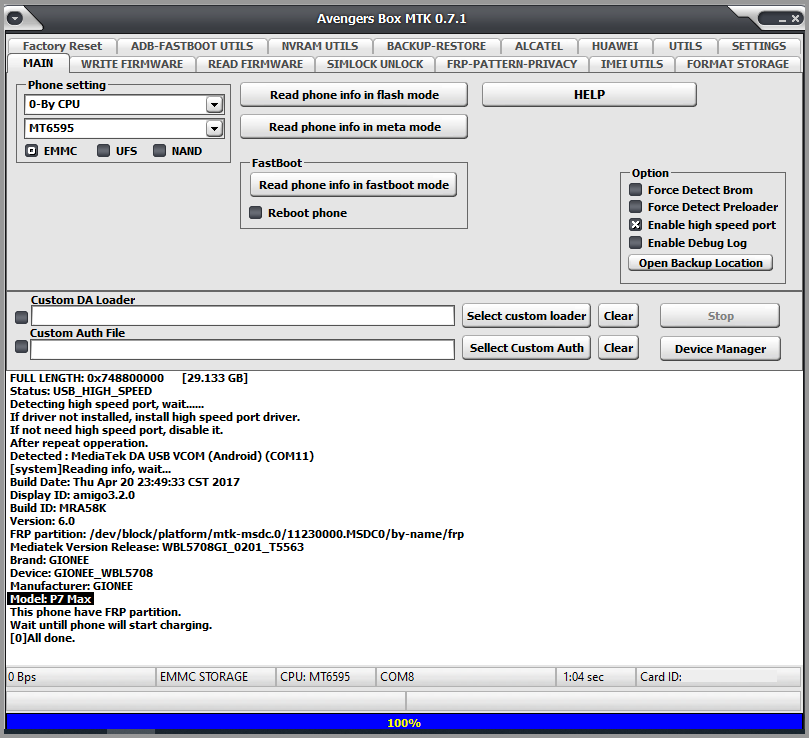
Task: Expand the MT6595 CPU dropdown
Action: click(214, 128)
